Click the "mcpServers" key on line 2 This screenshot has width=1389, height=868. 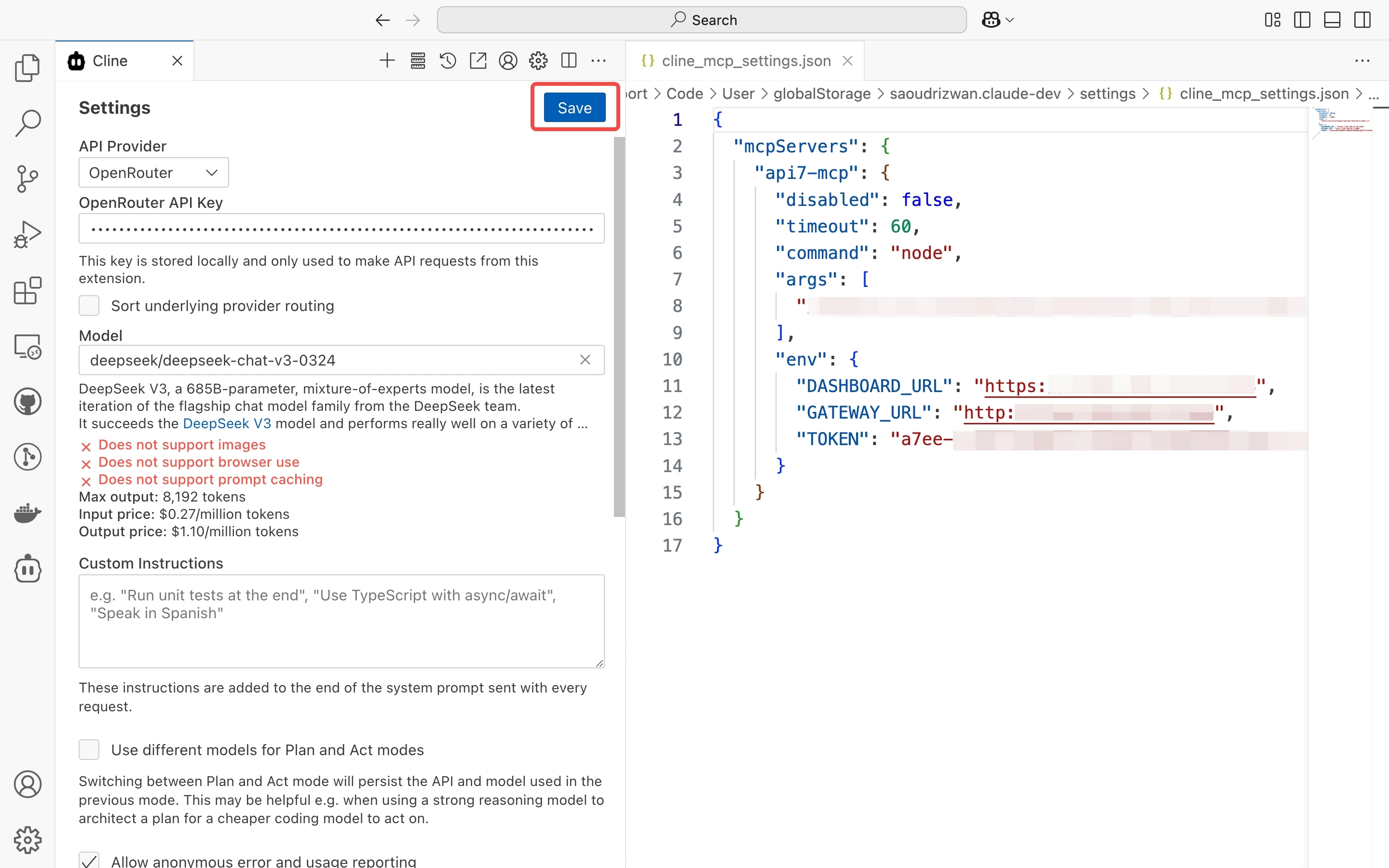click(796, 147)
